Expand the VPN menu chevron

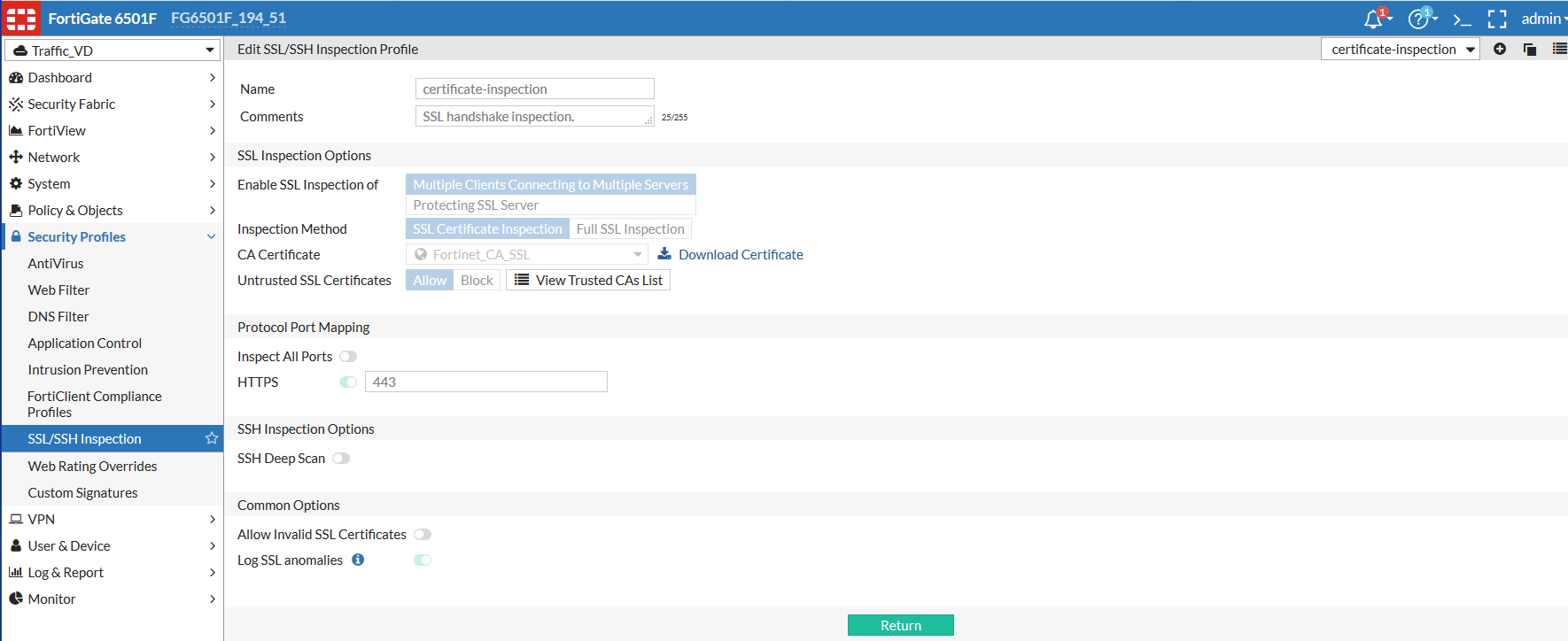[213, 520]
